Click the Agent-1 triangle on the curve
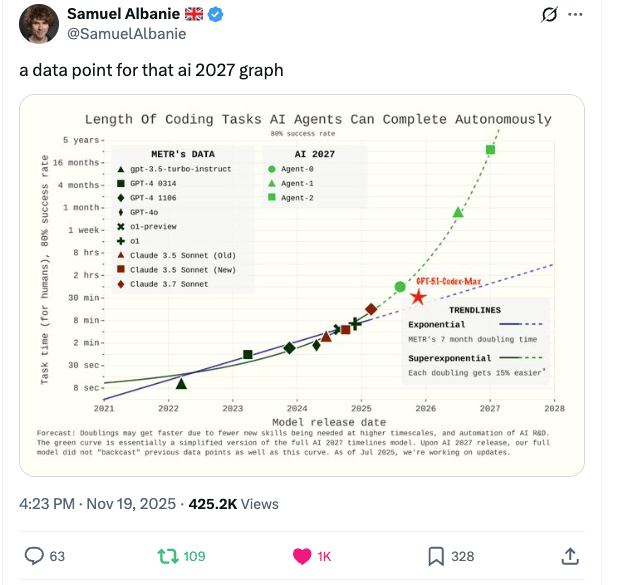The image size is (626, 585). coord(458,212)
